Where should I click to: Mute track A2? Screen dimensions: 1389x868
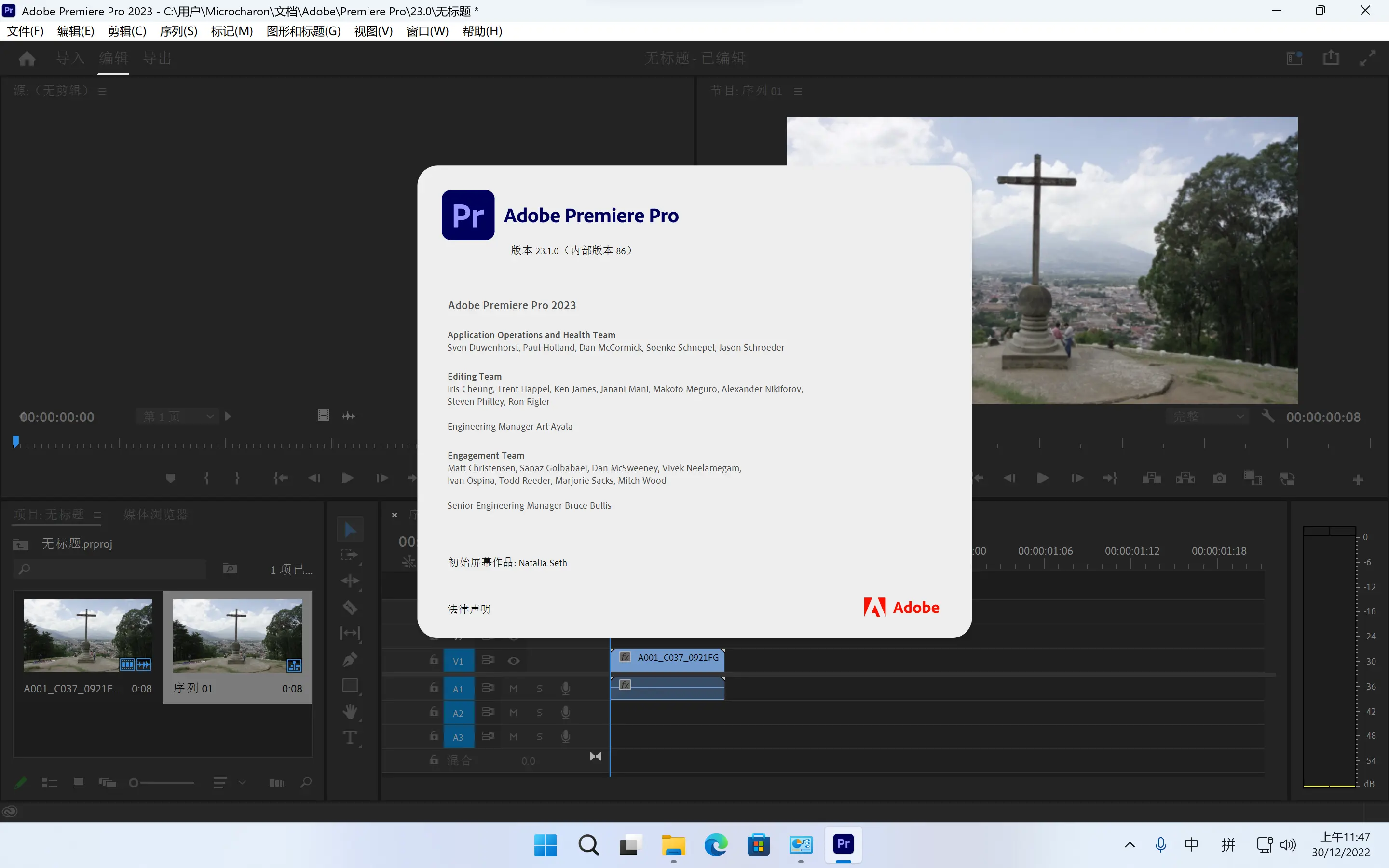[514, 712]
